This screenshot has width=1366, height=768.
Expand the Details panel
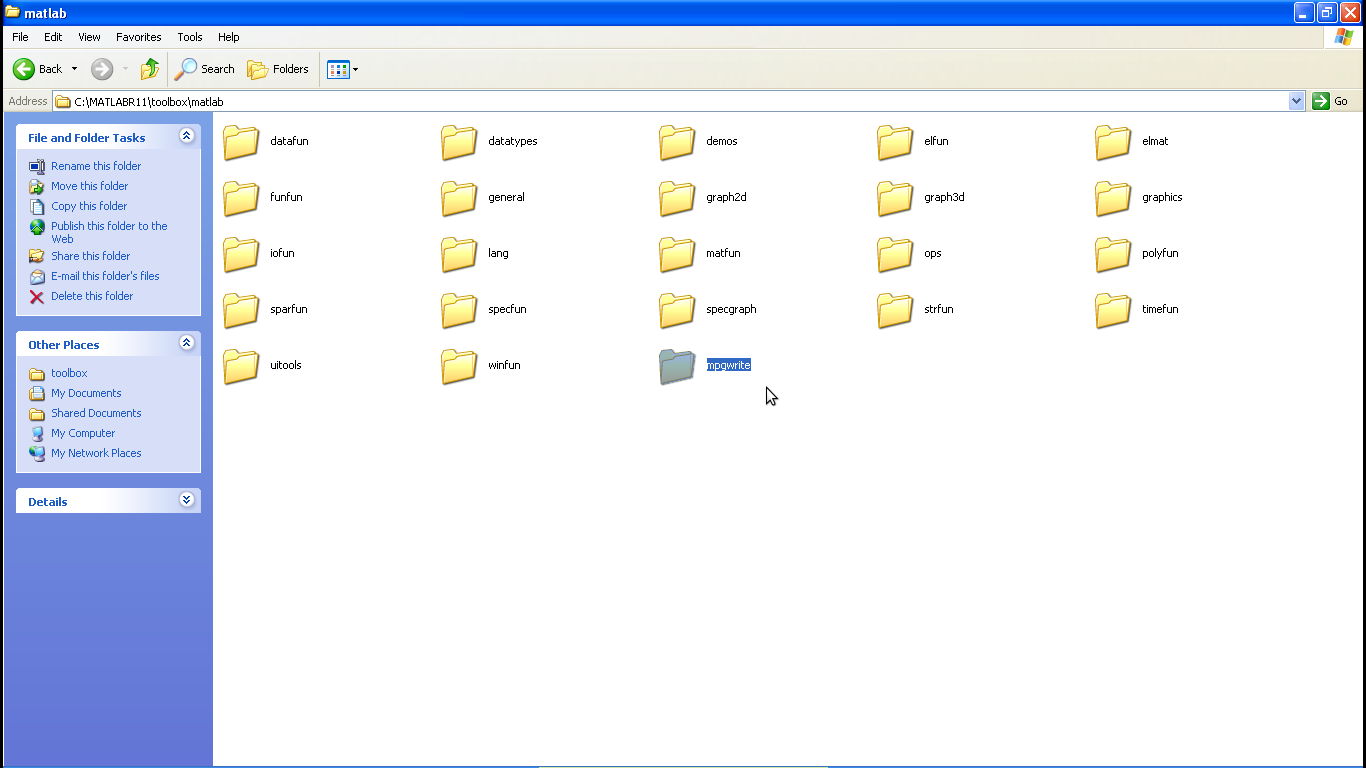[x=186, y=500]
